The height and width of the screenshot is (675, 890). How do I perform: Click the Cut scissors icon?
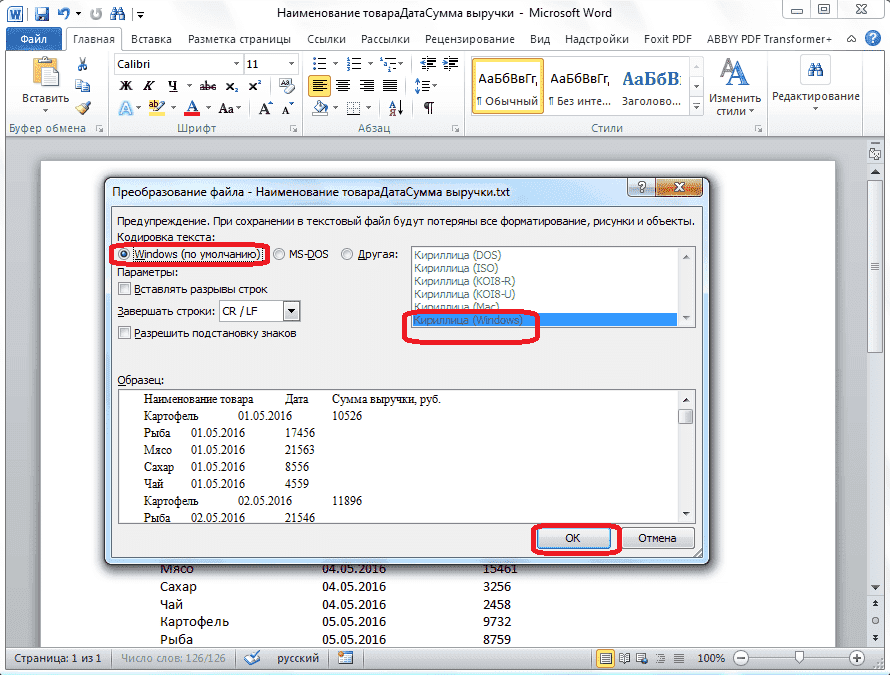[x=83, y=64]
